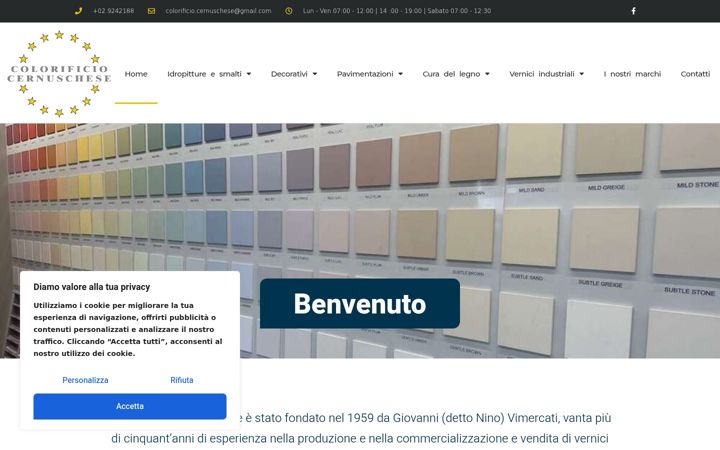
Task: Click the SUBTLE GREIGE color swatch label
Action: pos(600,284)
